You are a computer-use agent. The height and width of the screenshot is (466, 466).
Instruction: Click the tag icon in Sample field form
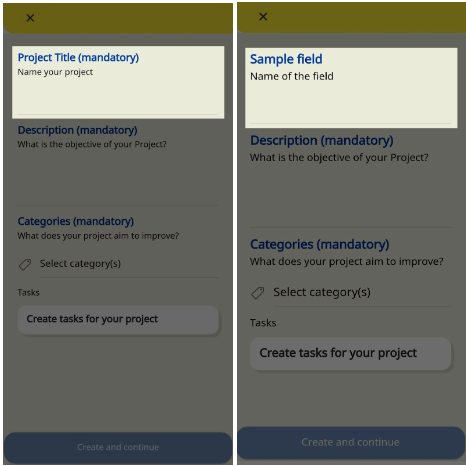point(258,293)
